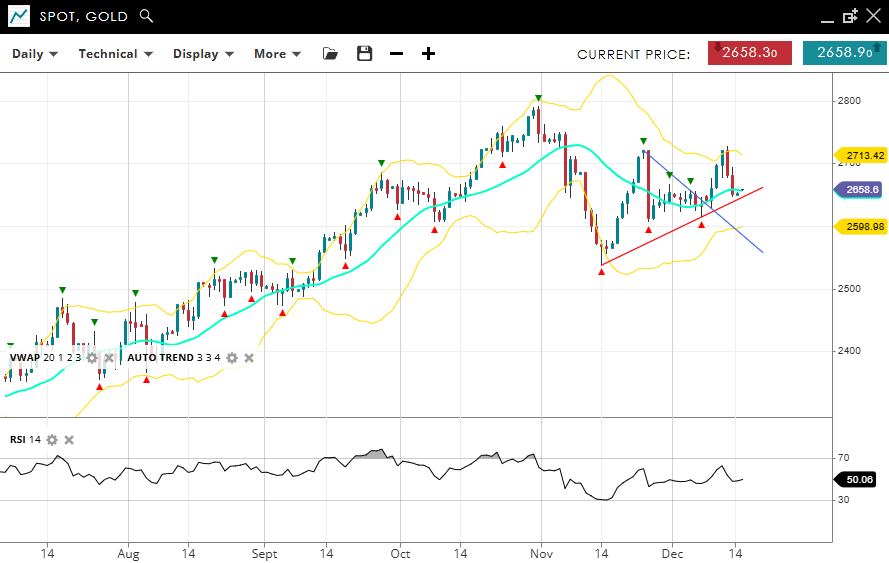Image resolution: width=889 pixels, height=563 pixels.
Task: Remove the RSI indicator
Action: coord(69,440)
